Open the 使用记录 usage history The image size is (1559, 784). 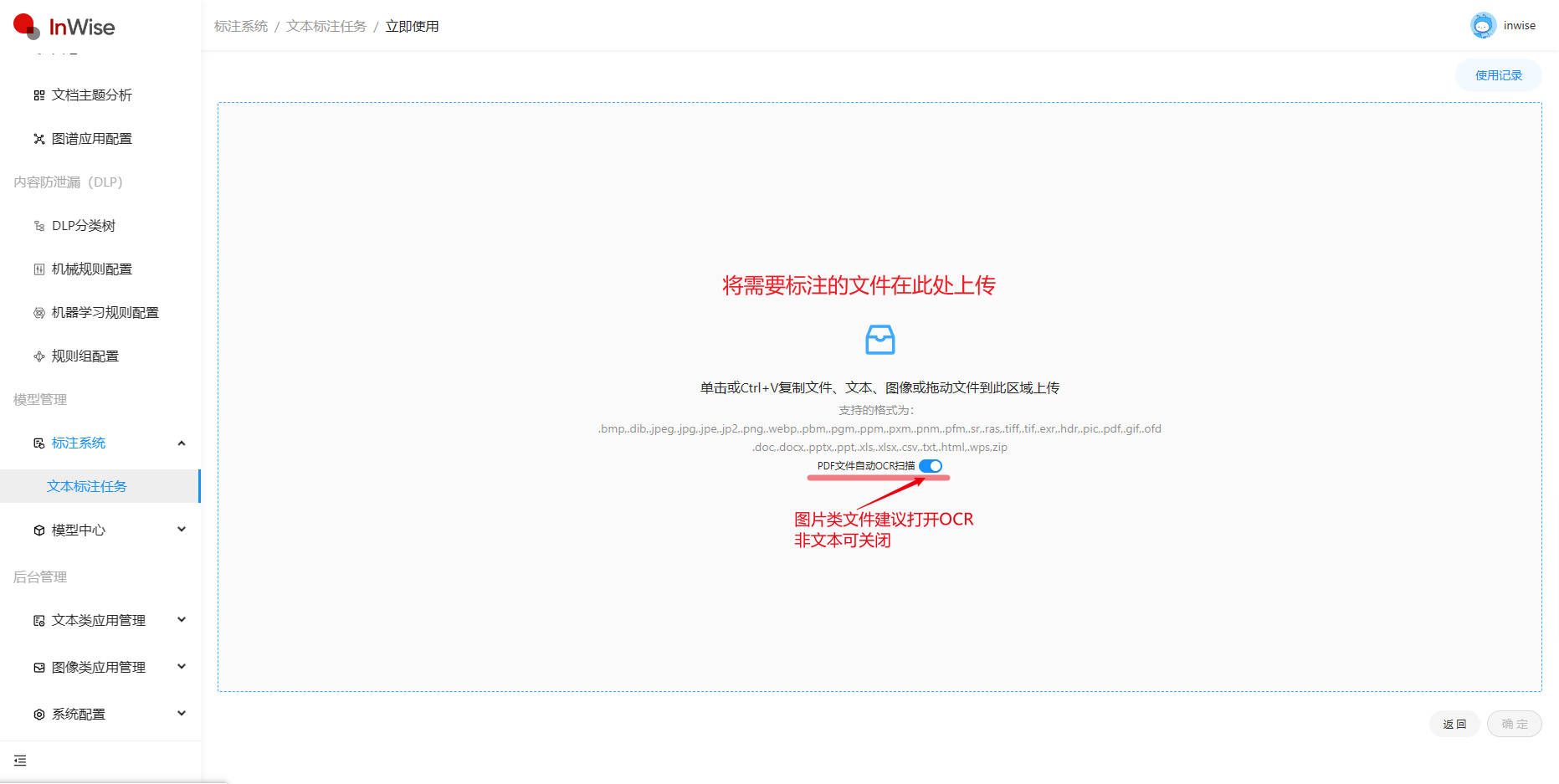tap(1498, 75)
